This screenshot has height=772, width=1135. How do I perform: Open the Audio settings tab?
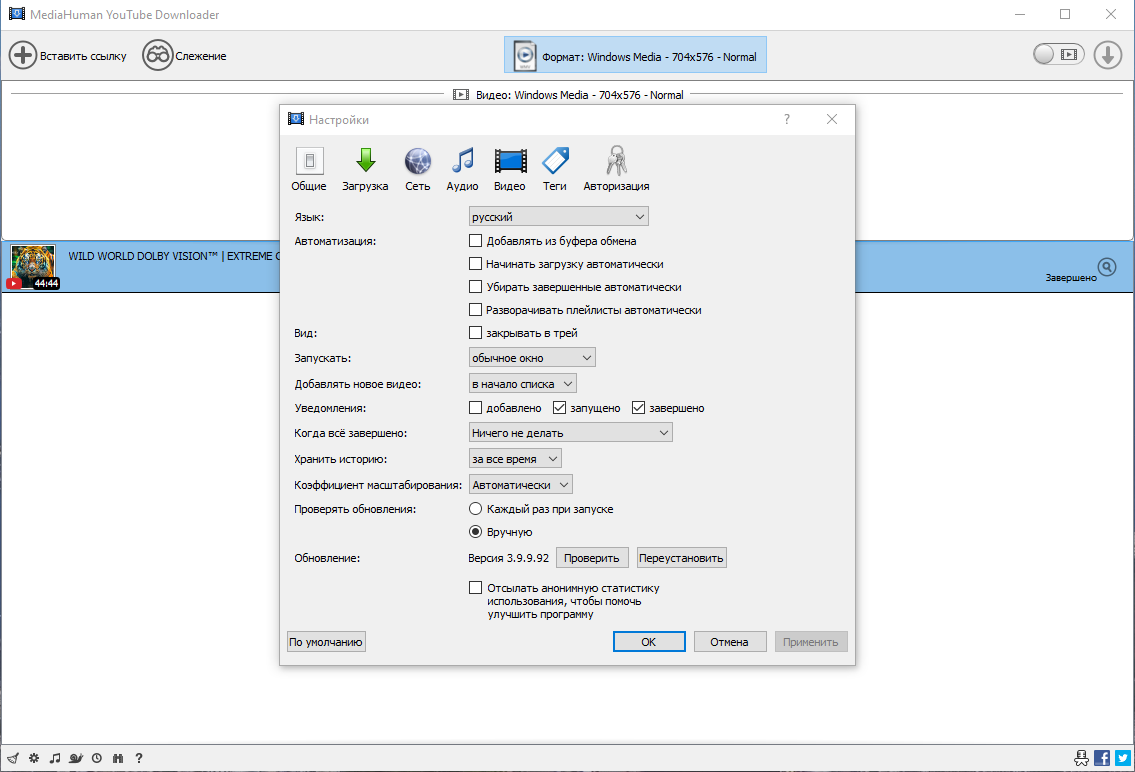coord(462,169)
